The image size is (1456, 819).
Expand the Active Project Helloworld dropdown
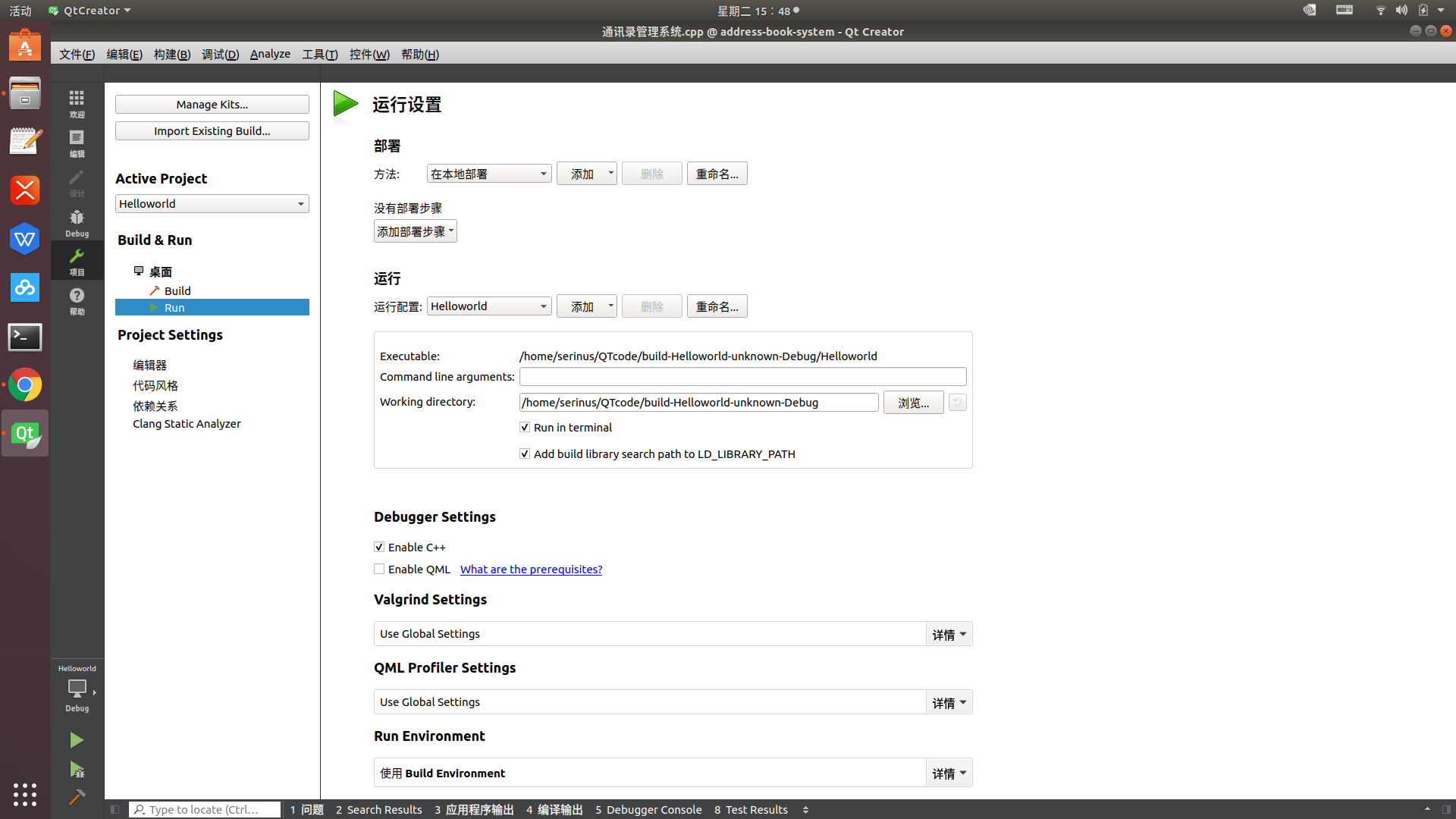[212, 204]
